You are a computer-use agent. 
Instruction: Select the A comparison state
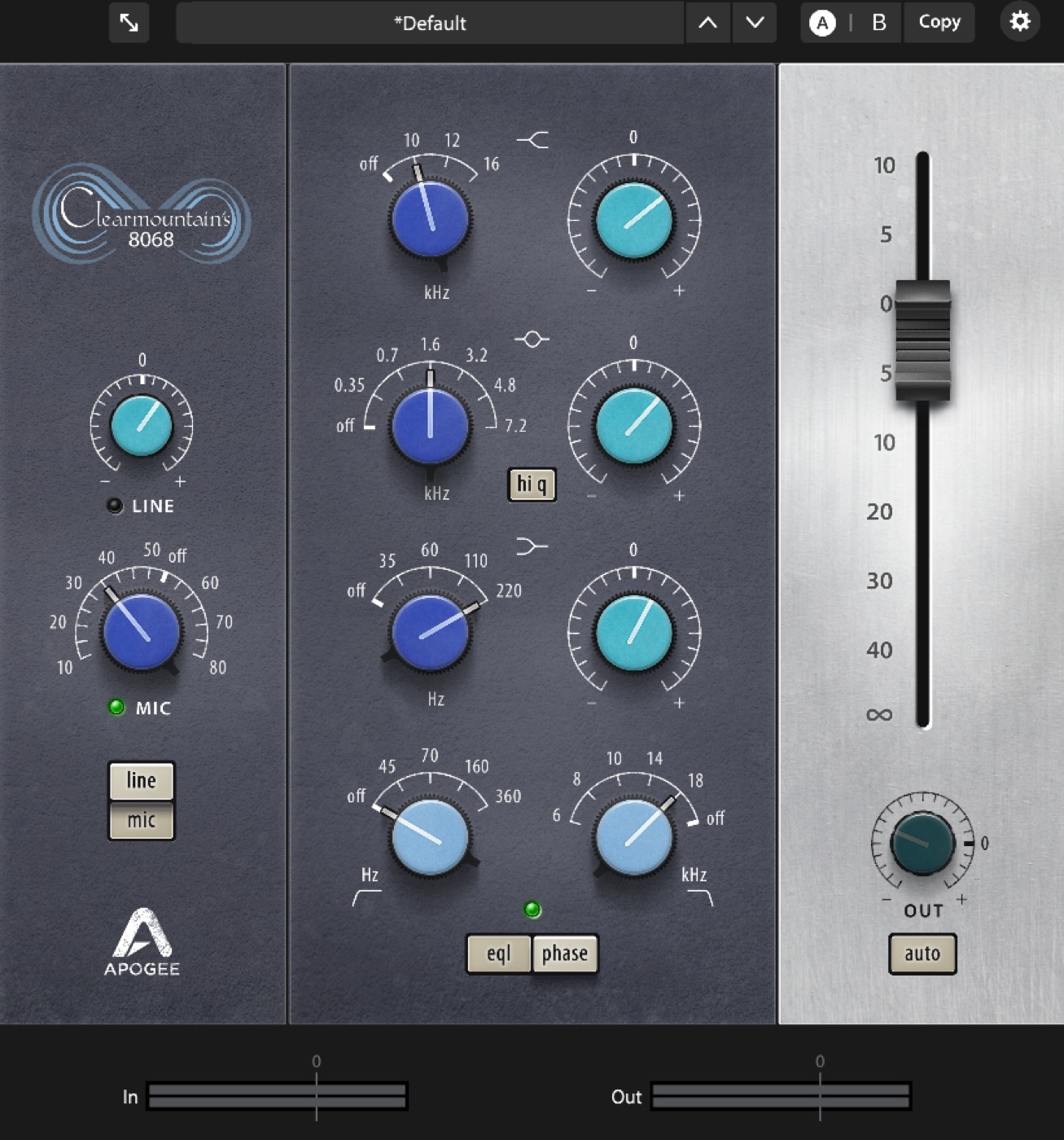(822, 23)
